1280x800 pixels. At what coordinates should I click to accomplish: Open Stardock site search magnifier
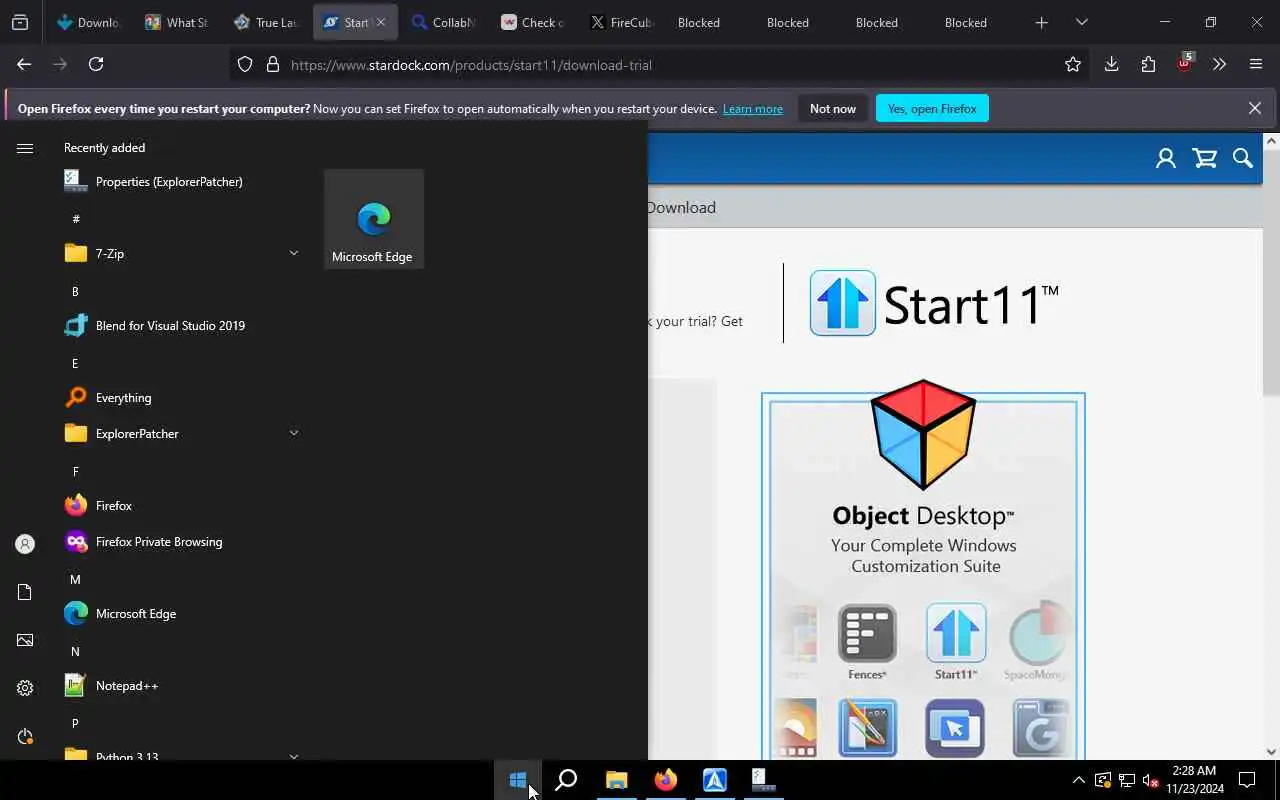[x=1243, y=158]
